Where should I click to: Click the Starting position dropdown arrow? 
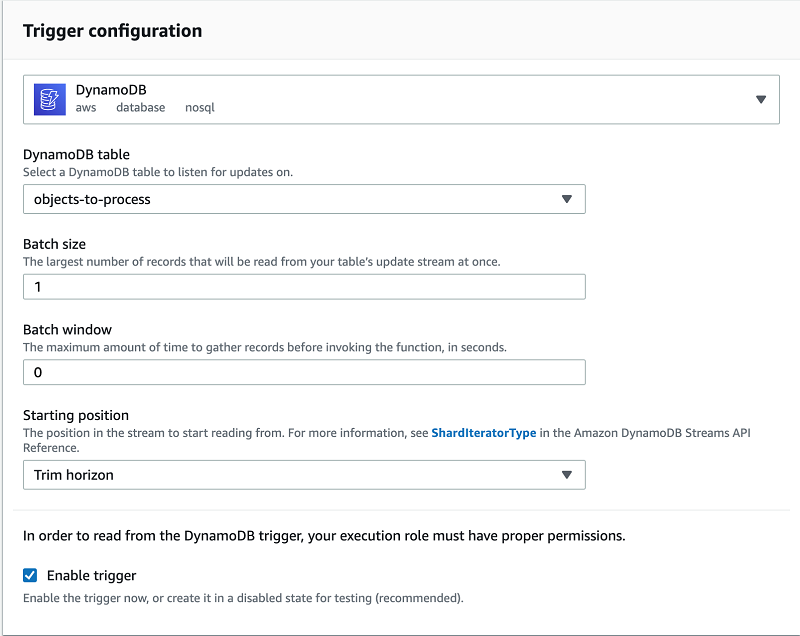(x=567, y=475)
